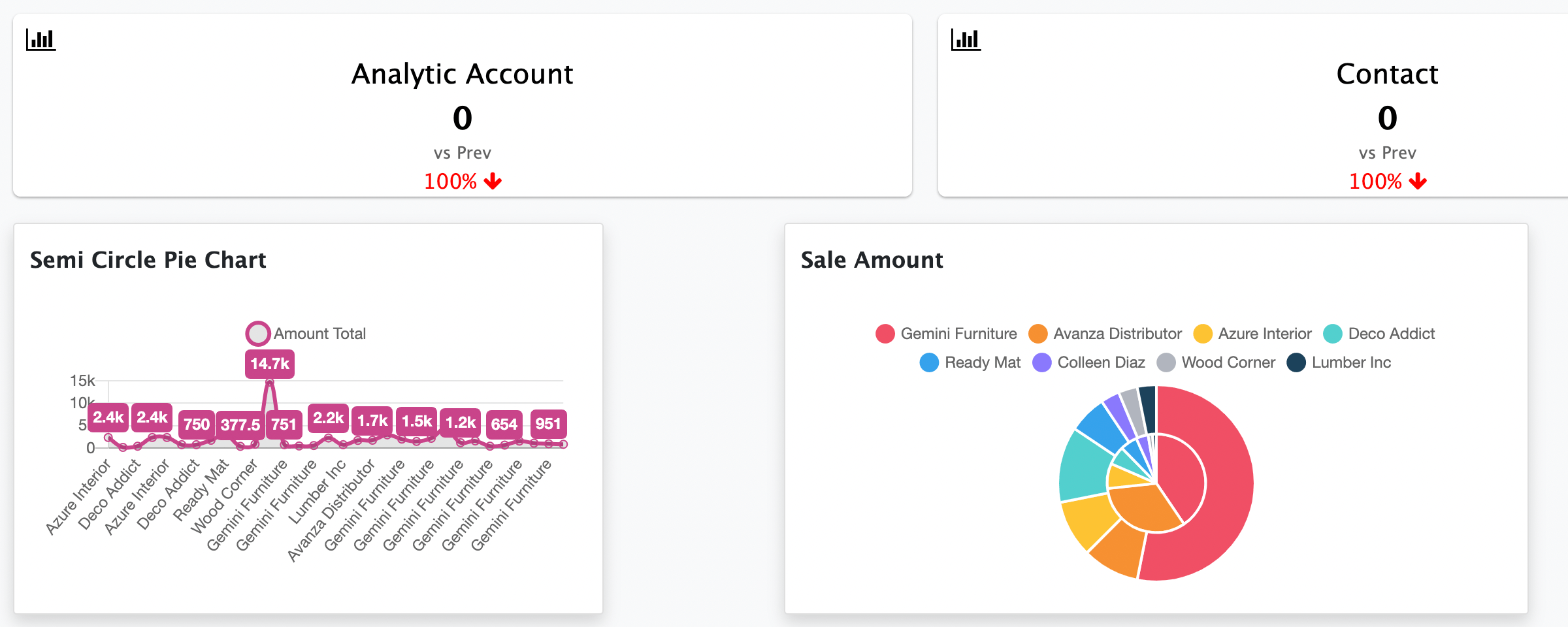The height and width of the screenshot is (627, 1568).
Task: Click the red down arrow under Analytic Account
Action: coord(493,181)
